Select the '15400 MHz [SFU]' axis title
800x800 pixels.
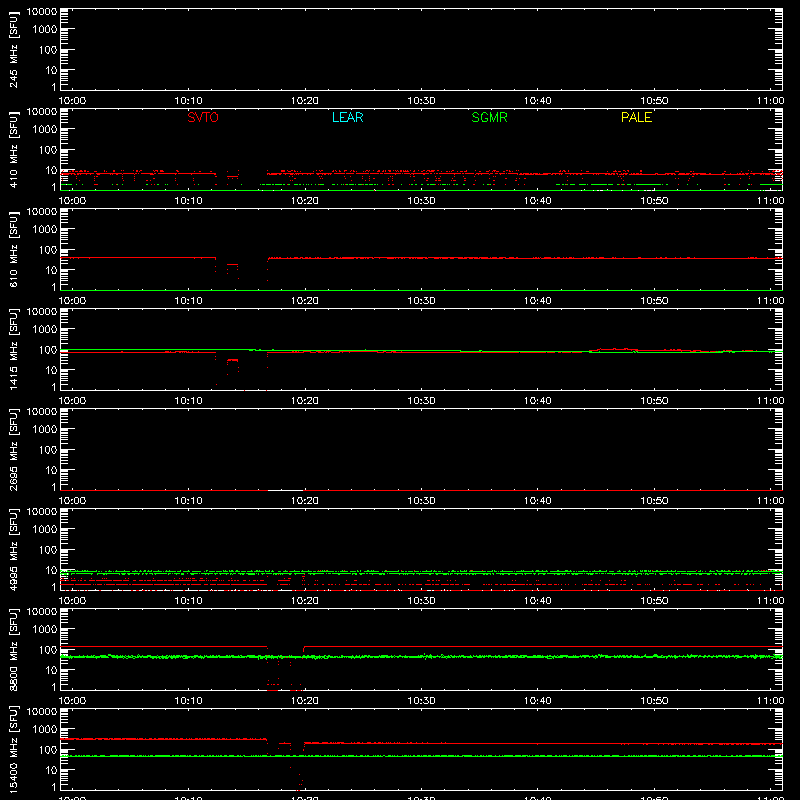click(13, 749)
